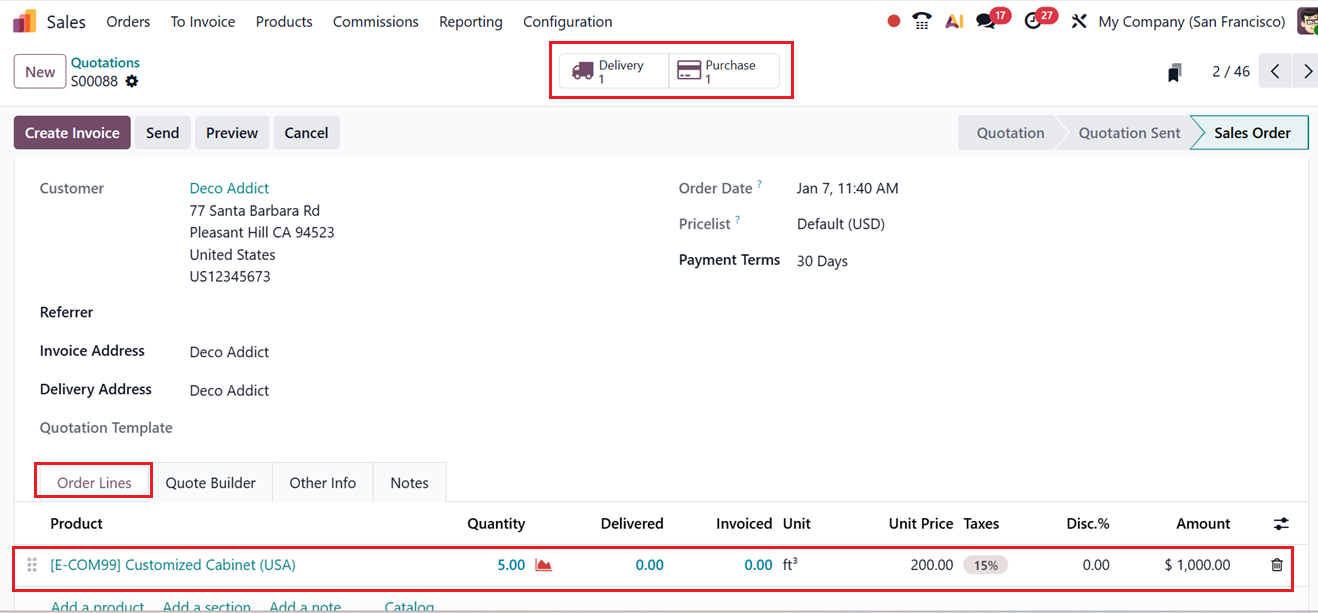Viewport: 1318px width, 613px height.
Task: Switch to Quote Builder tab
Action: pyautogui.click(x=211, y=483)
